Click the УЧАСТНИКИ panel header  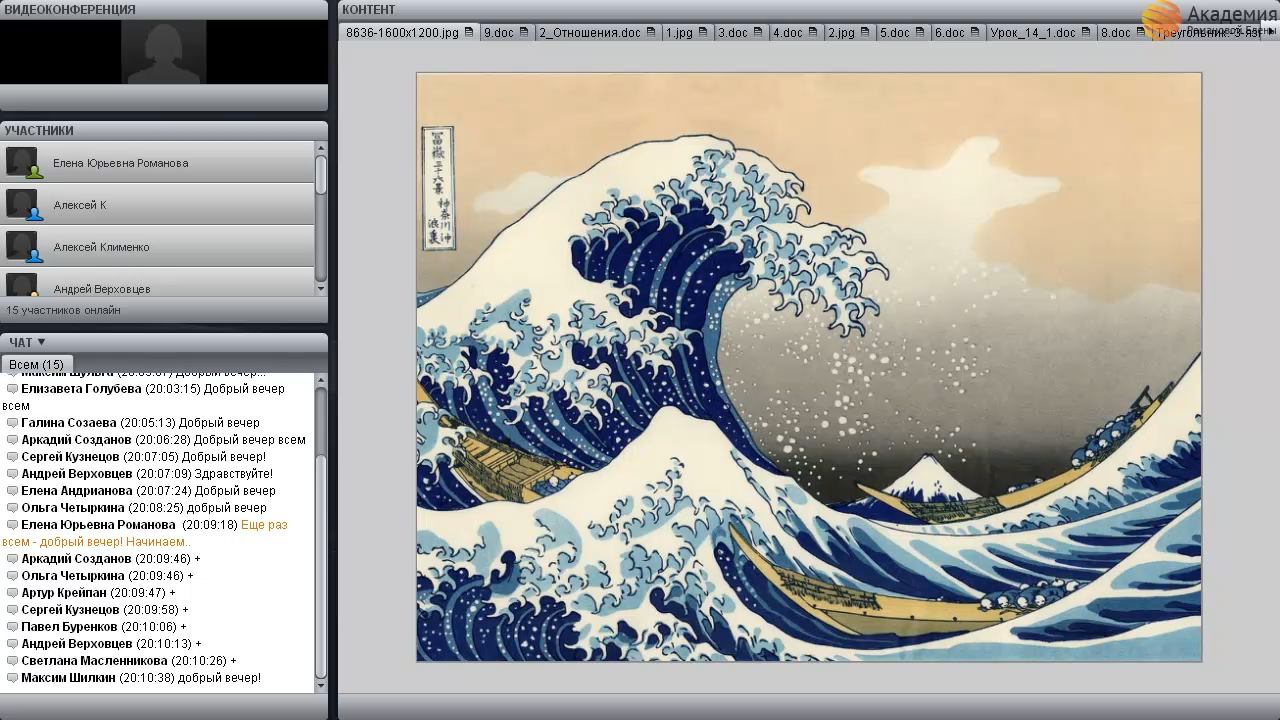click(164, 130)
